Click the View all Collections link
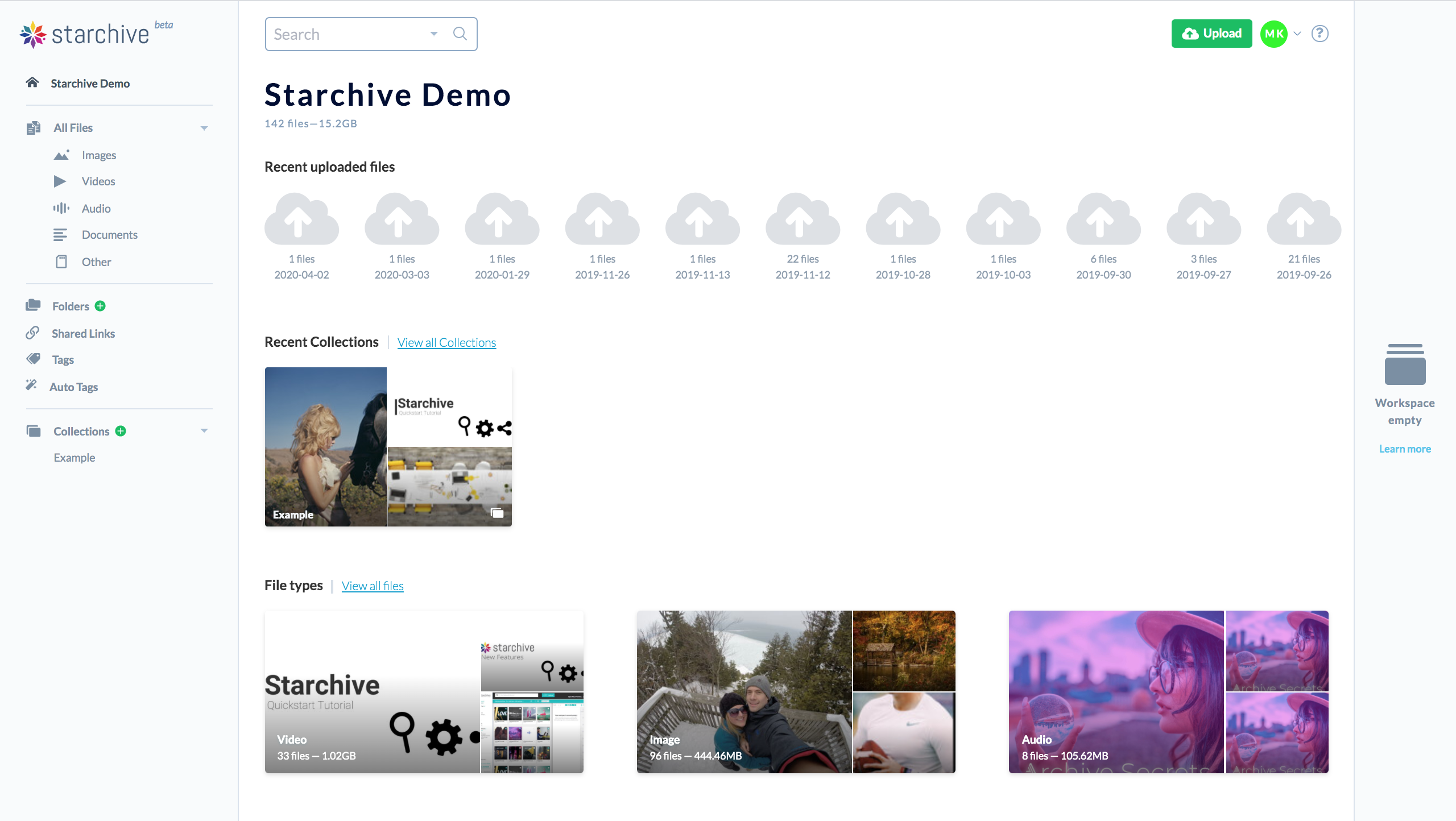This screenshot has height=821, width=1456. click(446, 342)
